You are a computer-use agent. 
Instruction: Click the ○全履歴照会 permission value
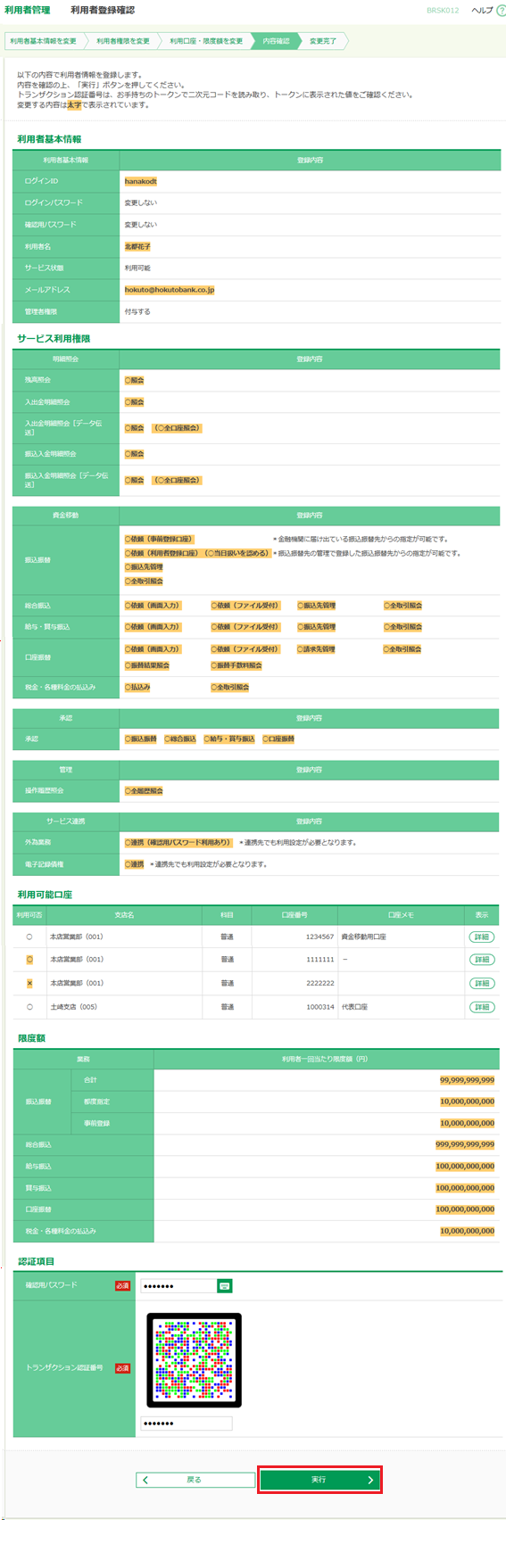[x=144, y=791]
